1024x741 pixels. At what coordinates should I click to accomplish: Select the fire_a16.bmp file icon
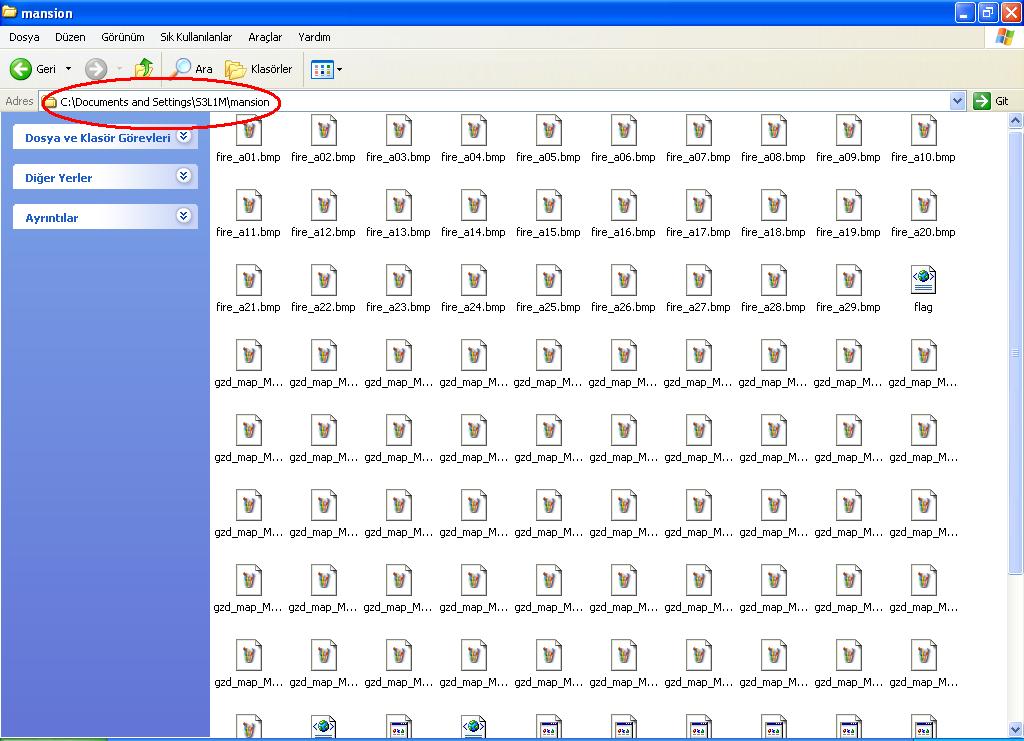(x=624, y=205)
